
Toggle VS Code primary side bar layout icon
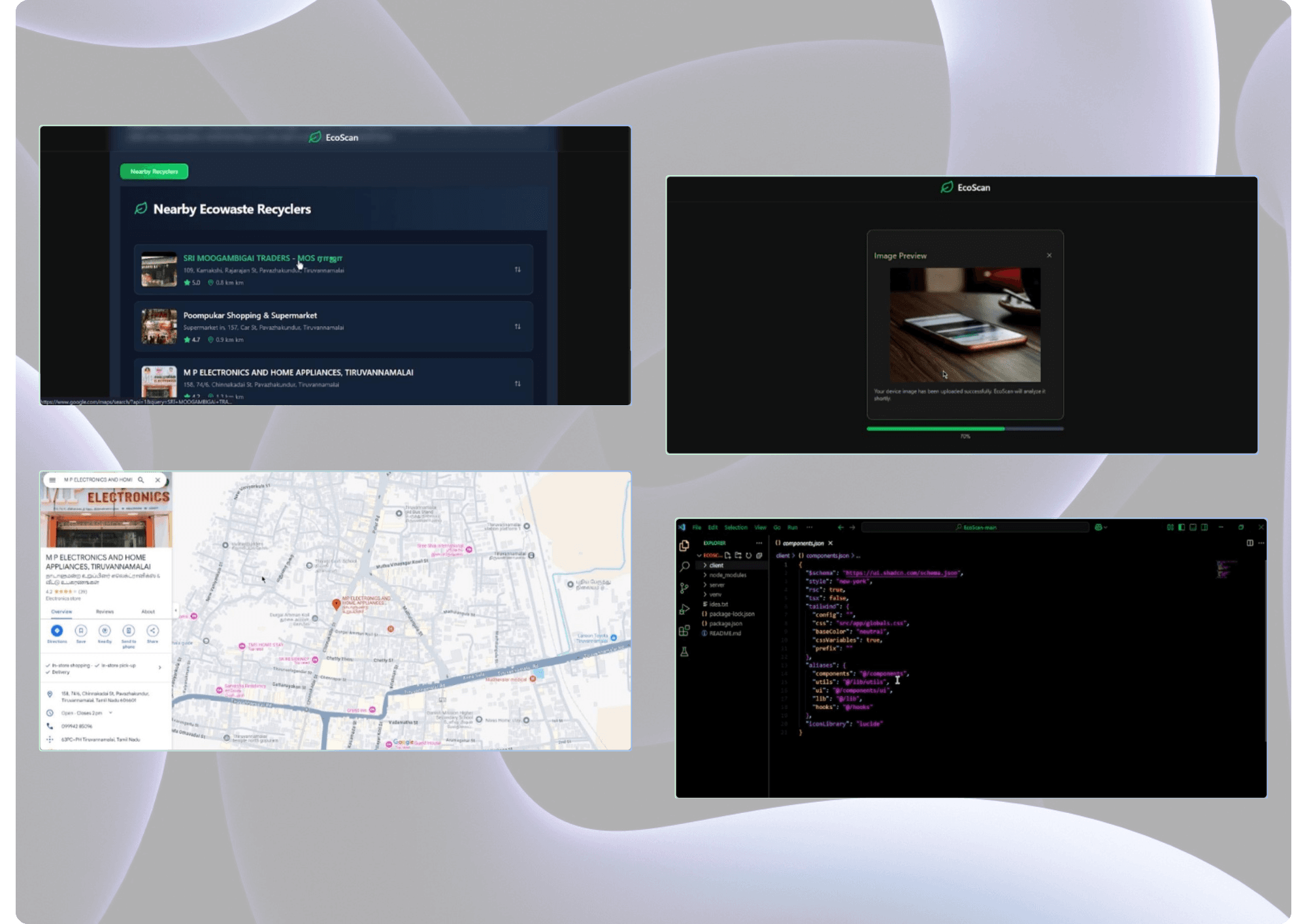pyautogui.click(x=1182, y=527)
